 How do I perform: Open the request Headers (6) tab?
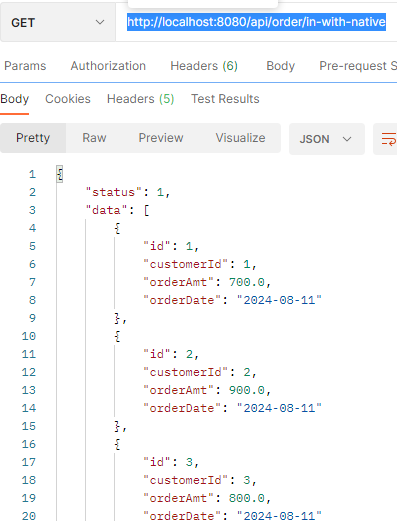coord(204,66)
